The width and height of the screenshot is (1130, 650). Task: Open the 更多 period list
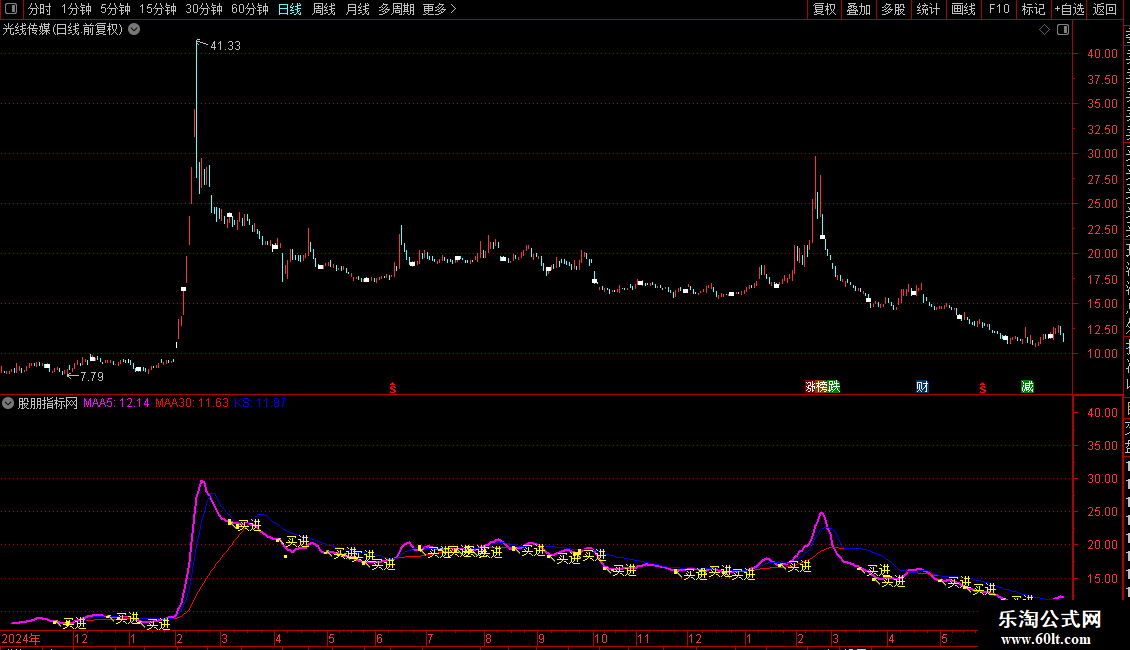click(x=439, y=9)
